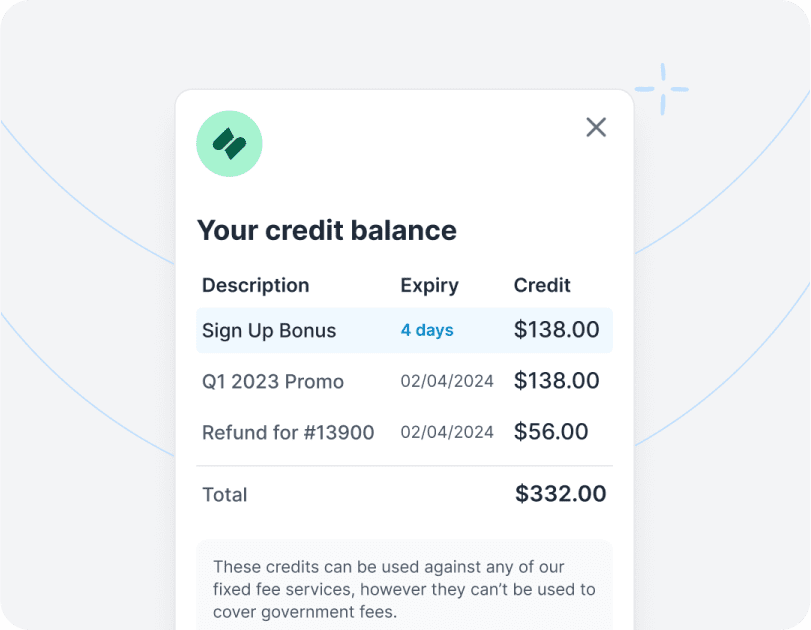Click the X dismiss icon
The image size is (811, 630).
point(596,127)
